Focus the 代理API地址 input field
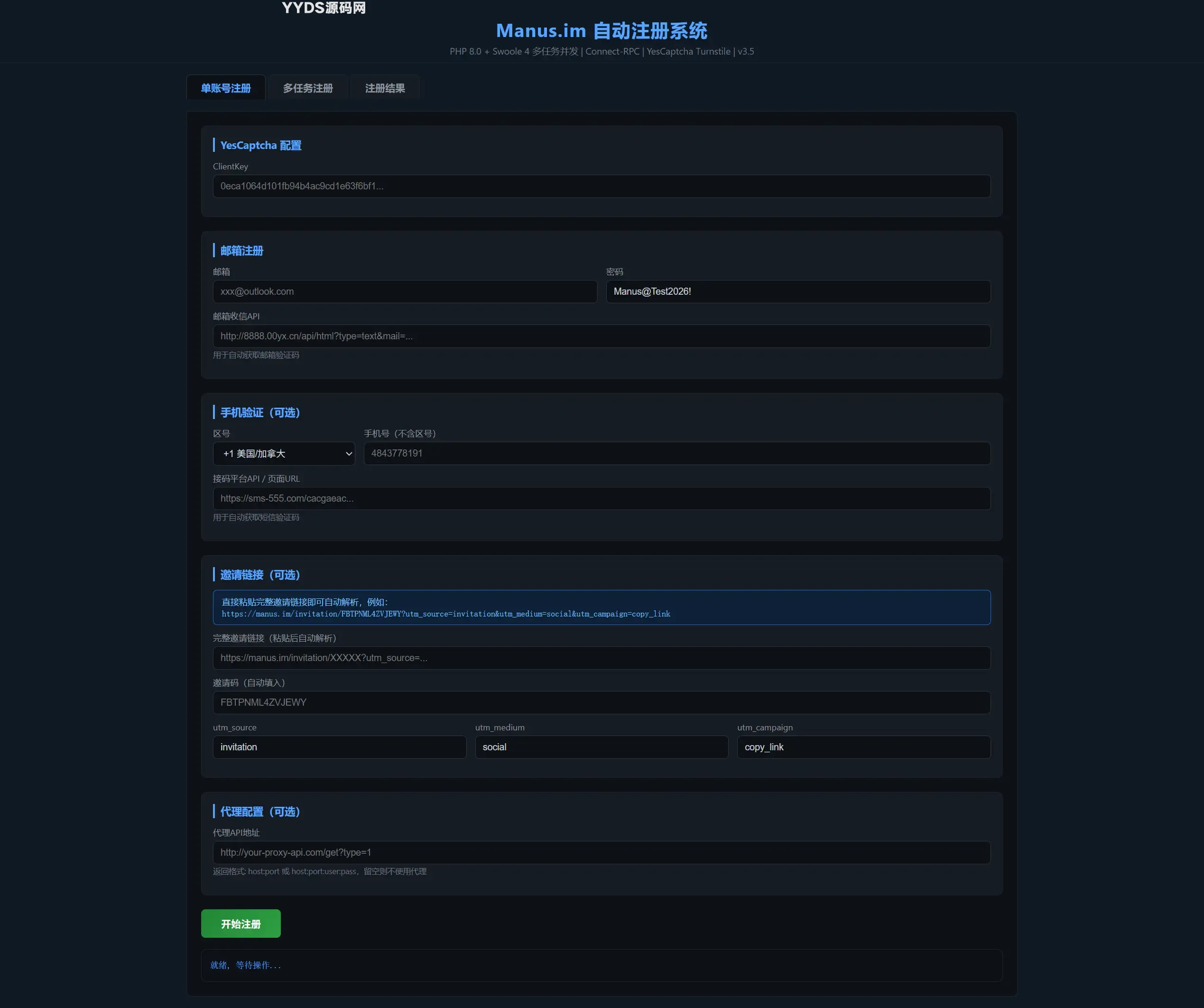The height and width of the screenshot is (1008, 1204). click(x=602, y=852)
